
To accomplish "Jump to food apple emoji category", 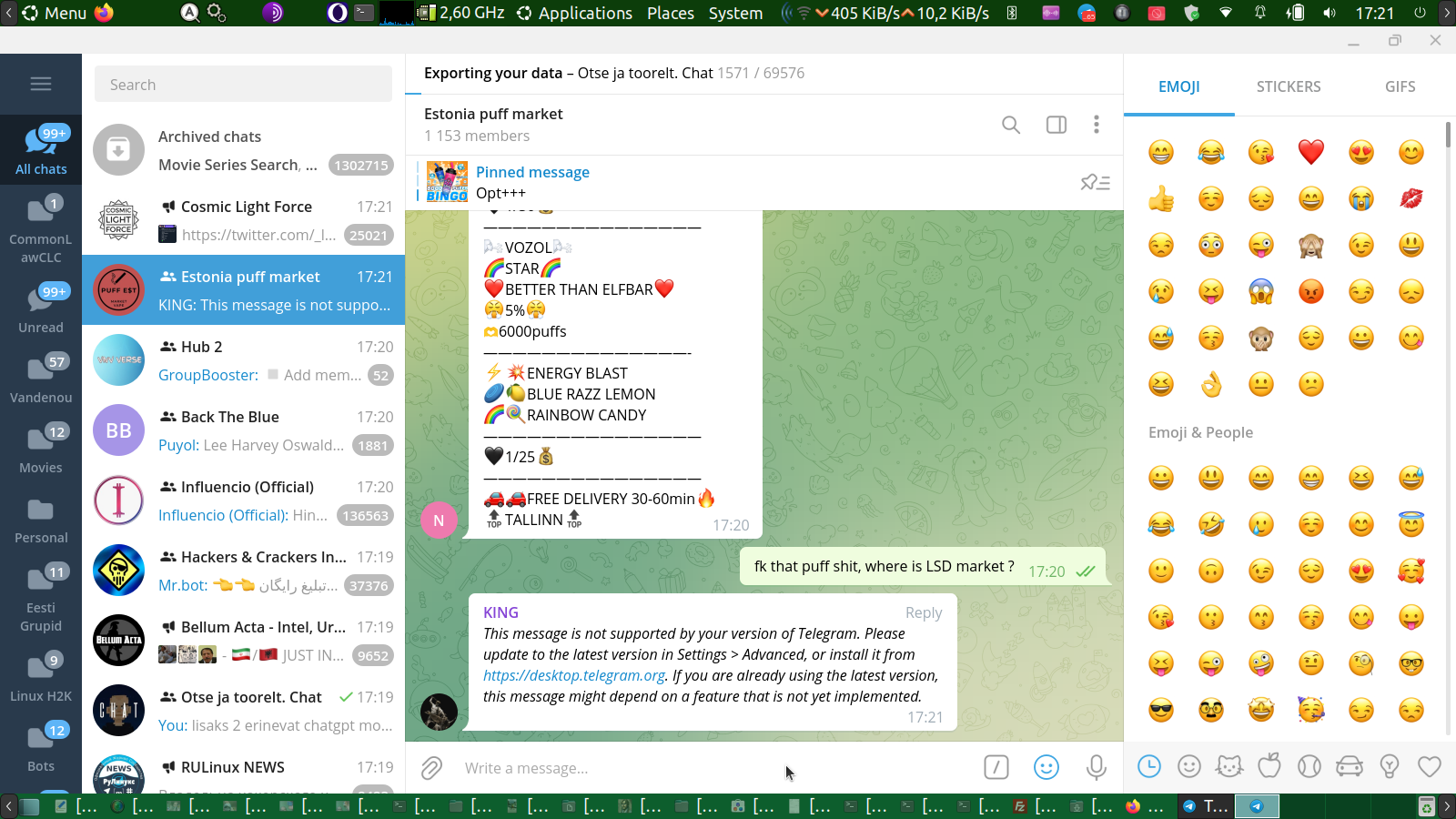I will pos(1269,767).
